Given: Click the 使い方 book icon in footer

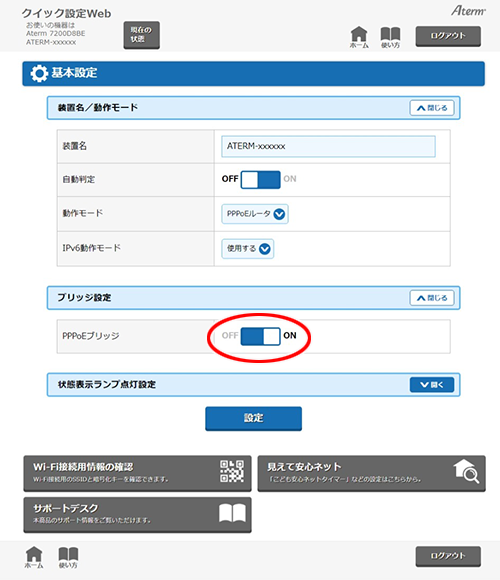Looking at the screenshot, I should (x=68, y=557).
